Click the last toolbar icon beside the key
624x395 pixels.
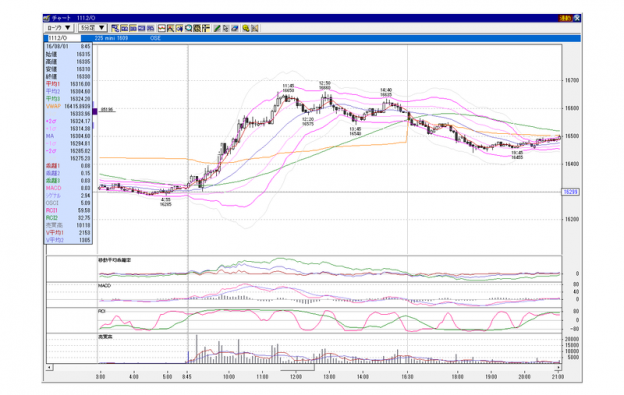255,28
